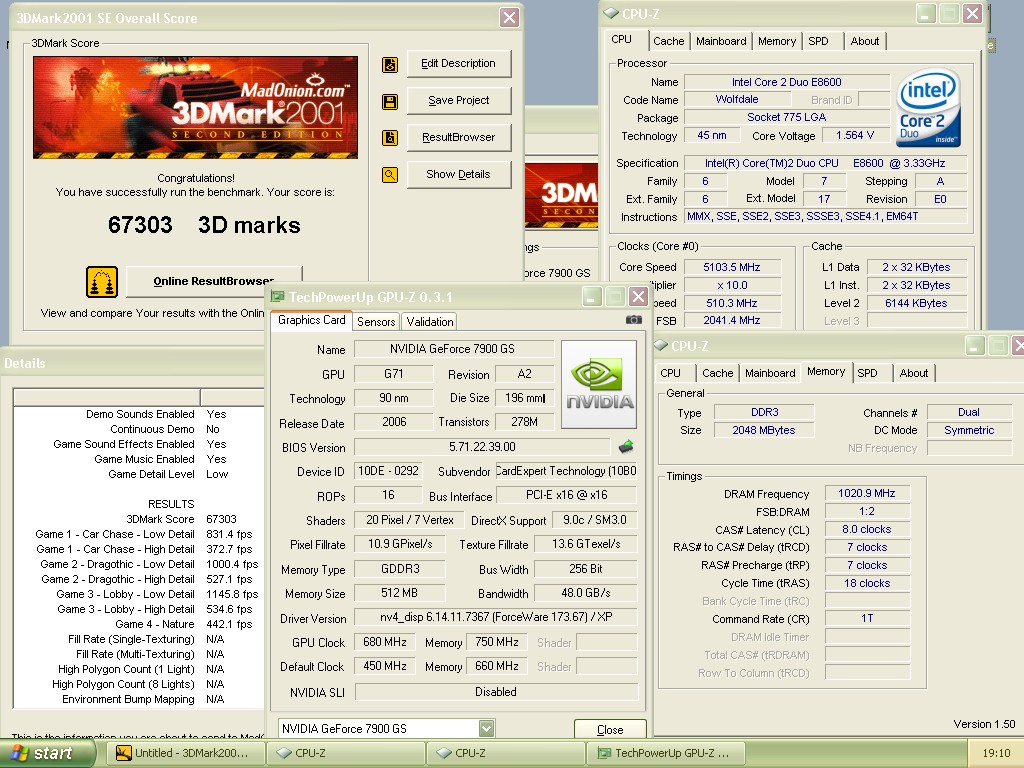Click the Driver Version field in GPU-Z
This screenshot has width=1024, height=768.
(496, 617)
